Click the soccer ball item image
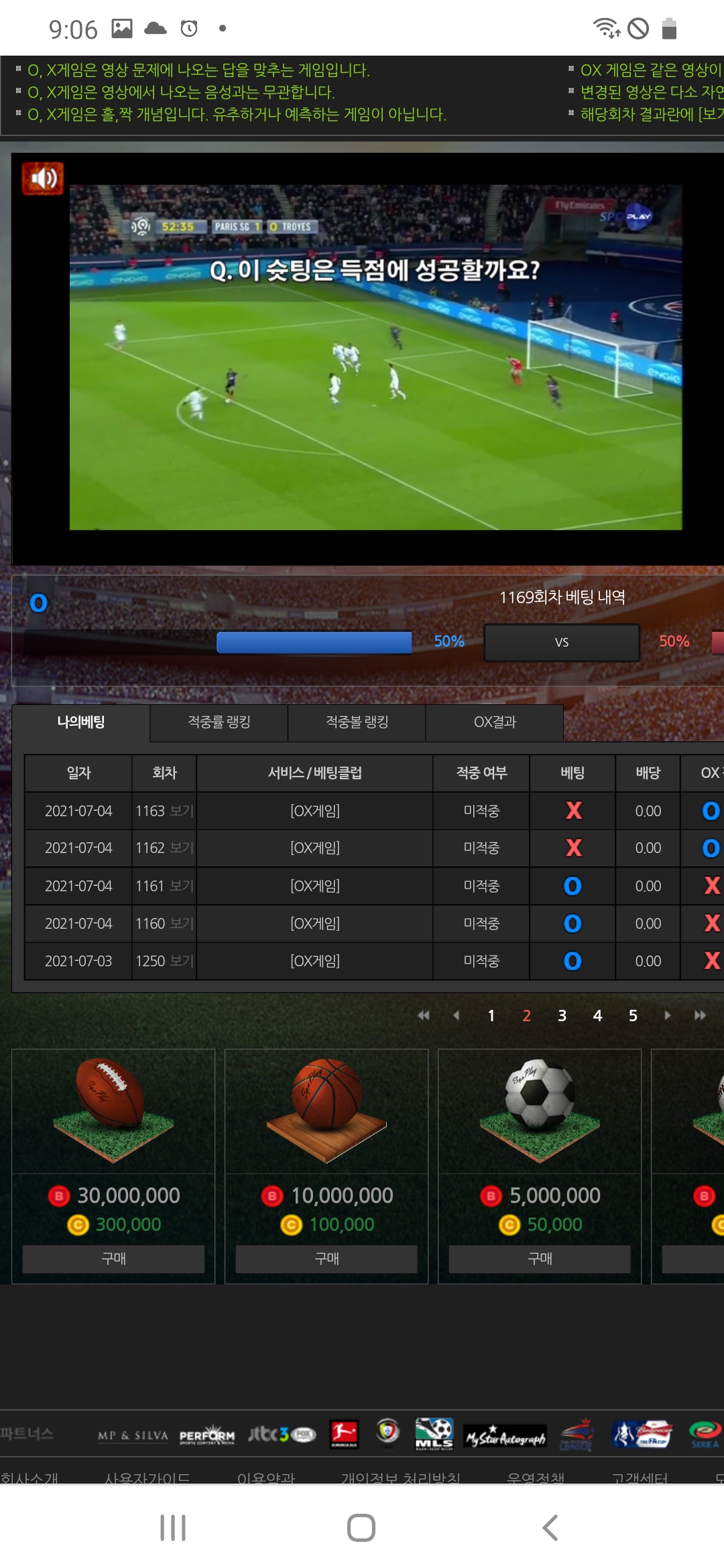This screenshot has width=724, height=1568. [540, 1110]
